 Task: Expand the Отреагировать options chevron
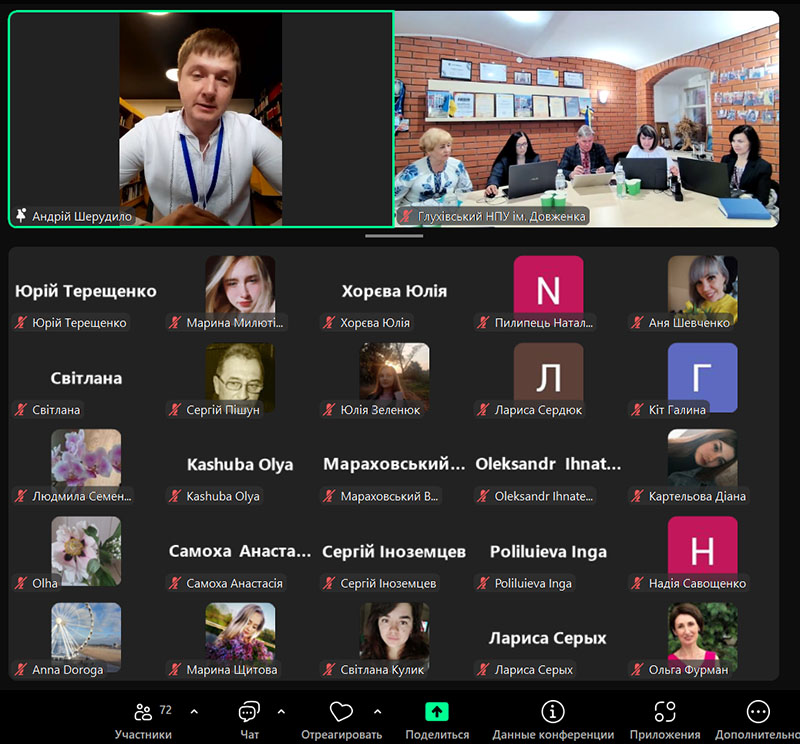378,711
